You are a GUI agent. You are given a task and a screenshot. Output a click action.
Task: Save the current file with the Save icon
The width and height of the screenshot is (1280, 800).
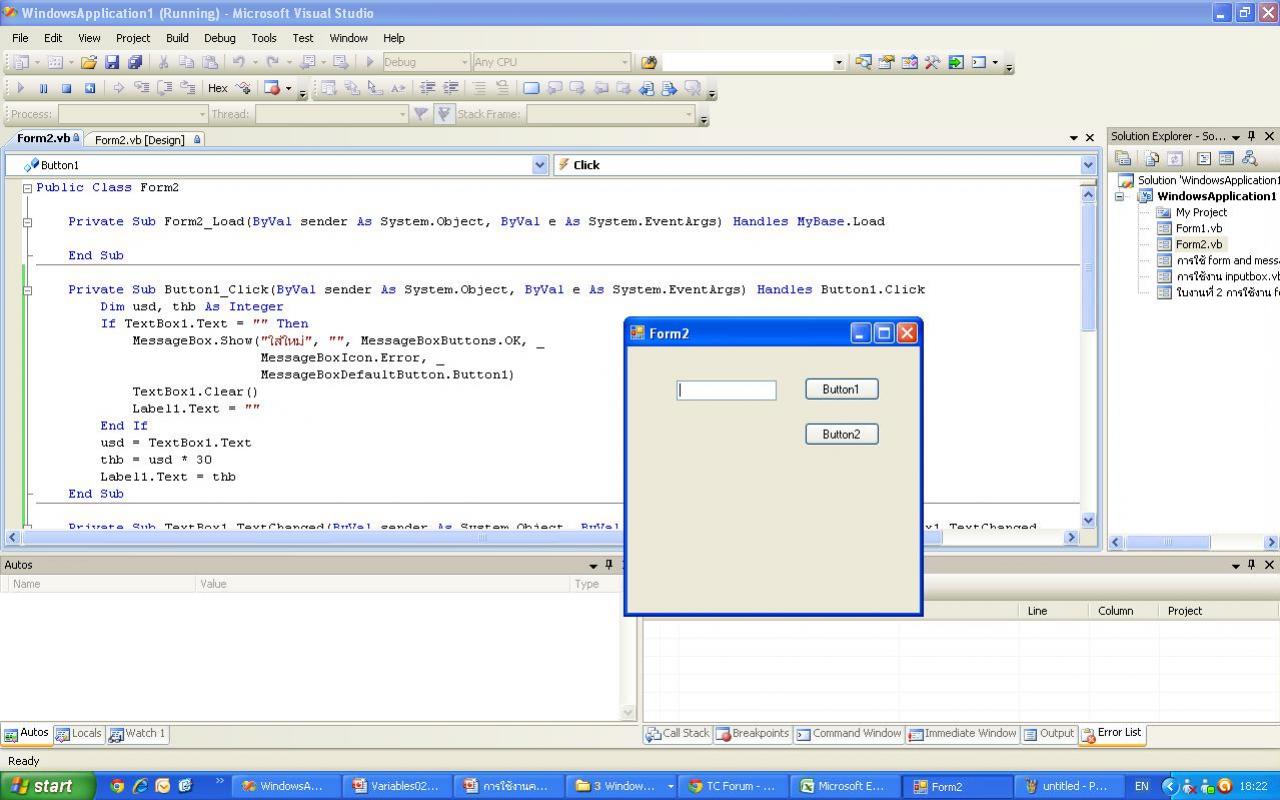pos(111,62)
